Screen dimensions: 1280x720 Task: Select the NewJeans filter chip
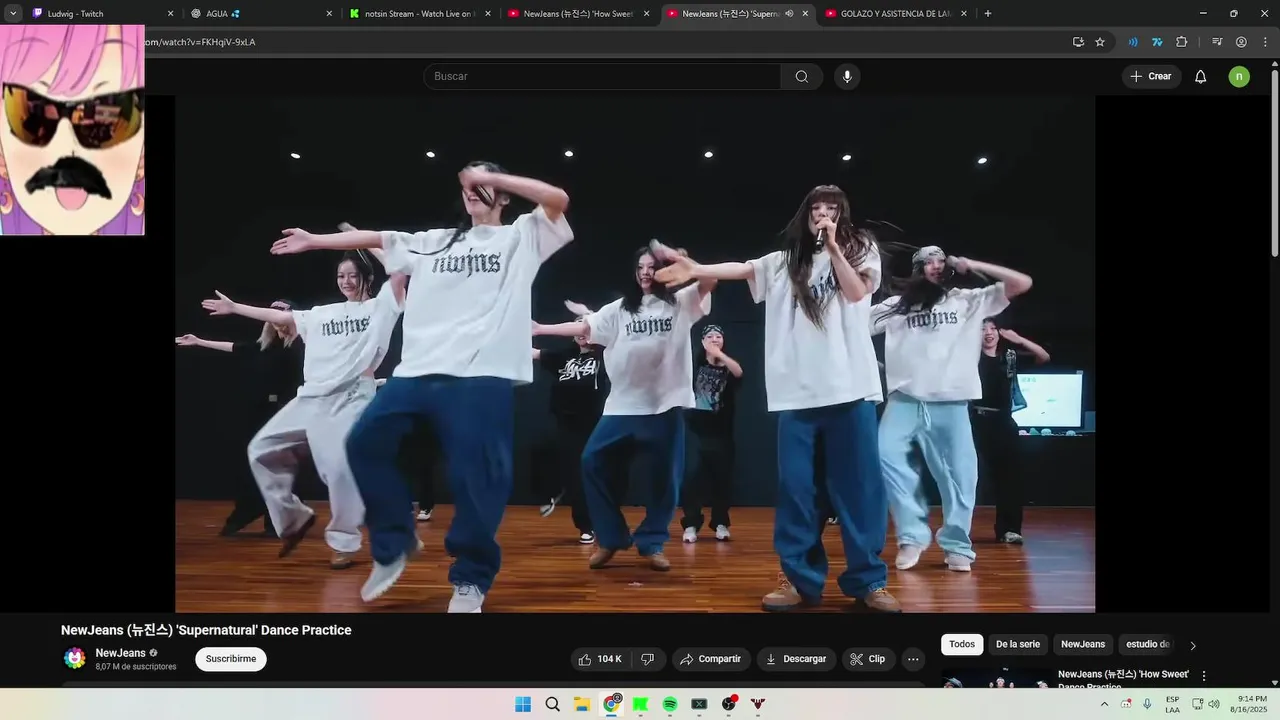pos(1083,645)
